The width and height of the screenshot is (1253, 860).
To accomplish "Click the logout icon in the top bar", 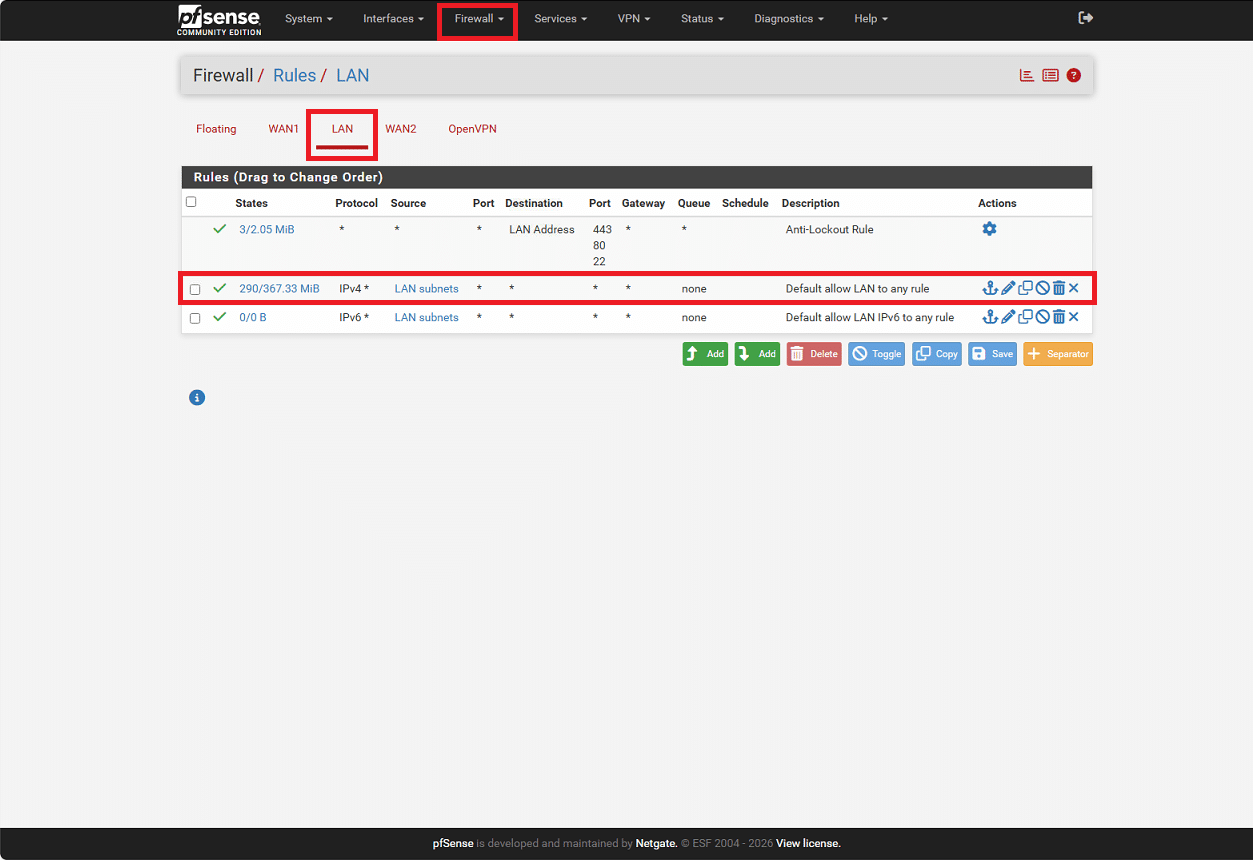I will click(x=1085, y=18).
